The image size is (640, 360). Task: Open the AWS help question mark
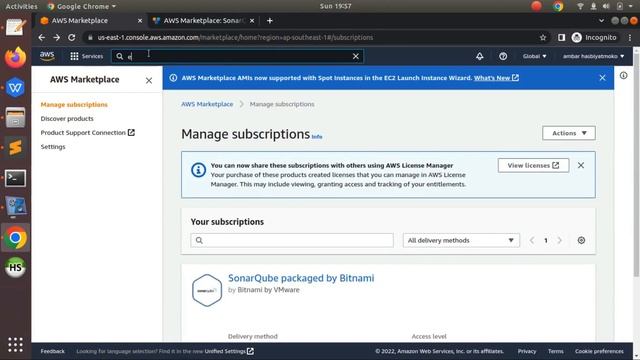pos(503,56)
